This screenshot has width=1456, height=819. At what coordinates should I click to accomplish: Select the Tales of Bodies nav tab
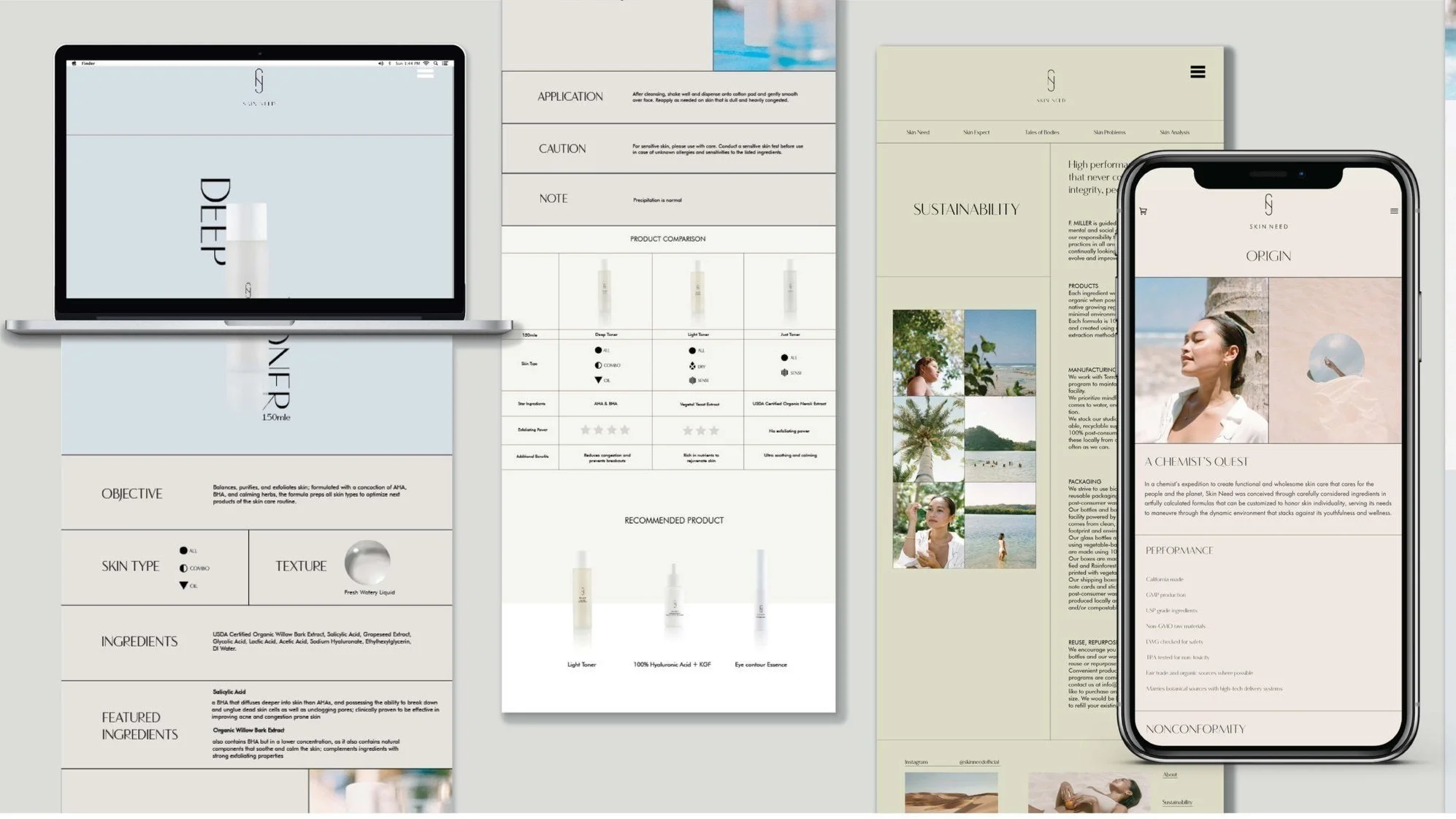point(1041,132)
